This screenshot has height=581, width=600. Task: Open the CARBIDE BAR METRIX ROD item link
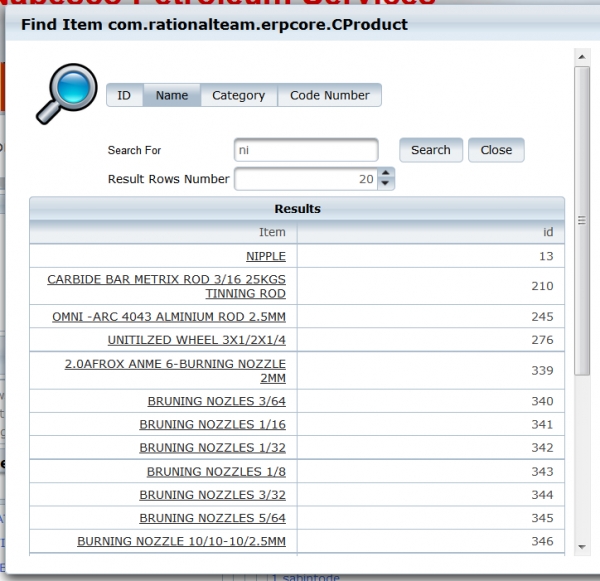pos(166,280)
